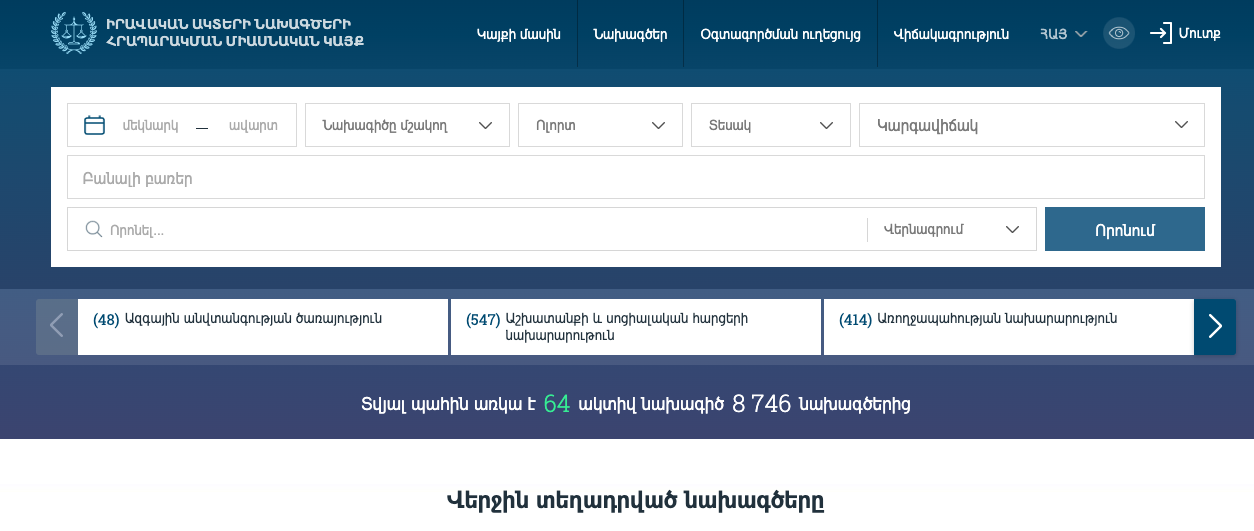
Task: Click the calendar icon in date range
Action: pyautogui.click(x=95, y=125)
